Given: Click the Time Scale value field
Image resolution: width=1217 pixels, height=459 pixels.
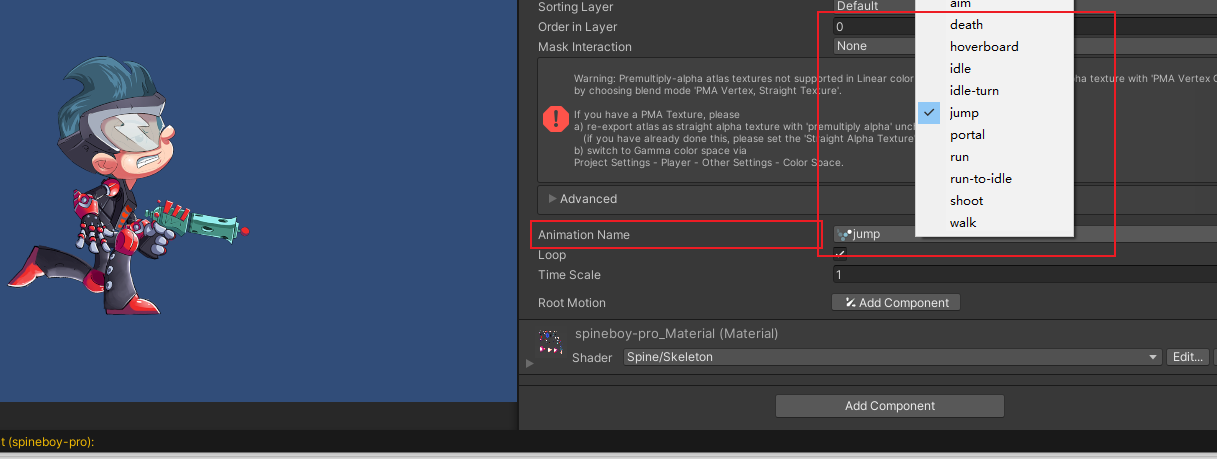Looking at the screenshot, I should pyautogui.click(x=1025, y=275).
